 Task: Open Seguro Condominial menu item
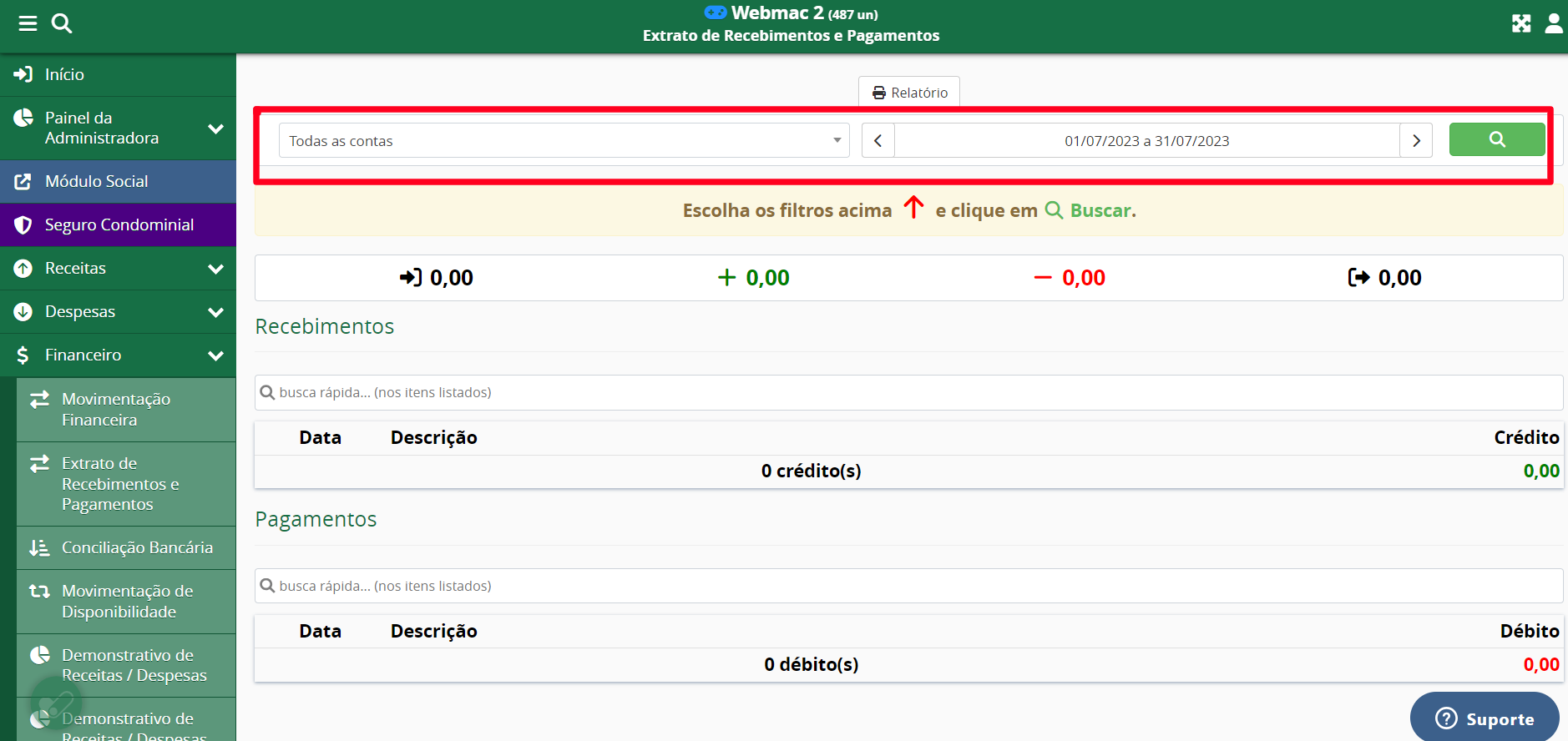[118, 224]
